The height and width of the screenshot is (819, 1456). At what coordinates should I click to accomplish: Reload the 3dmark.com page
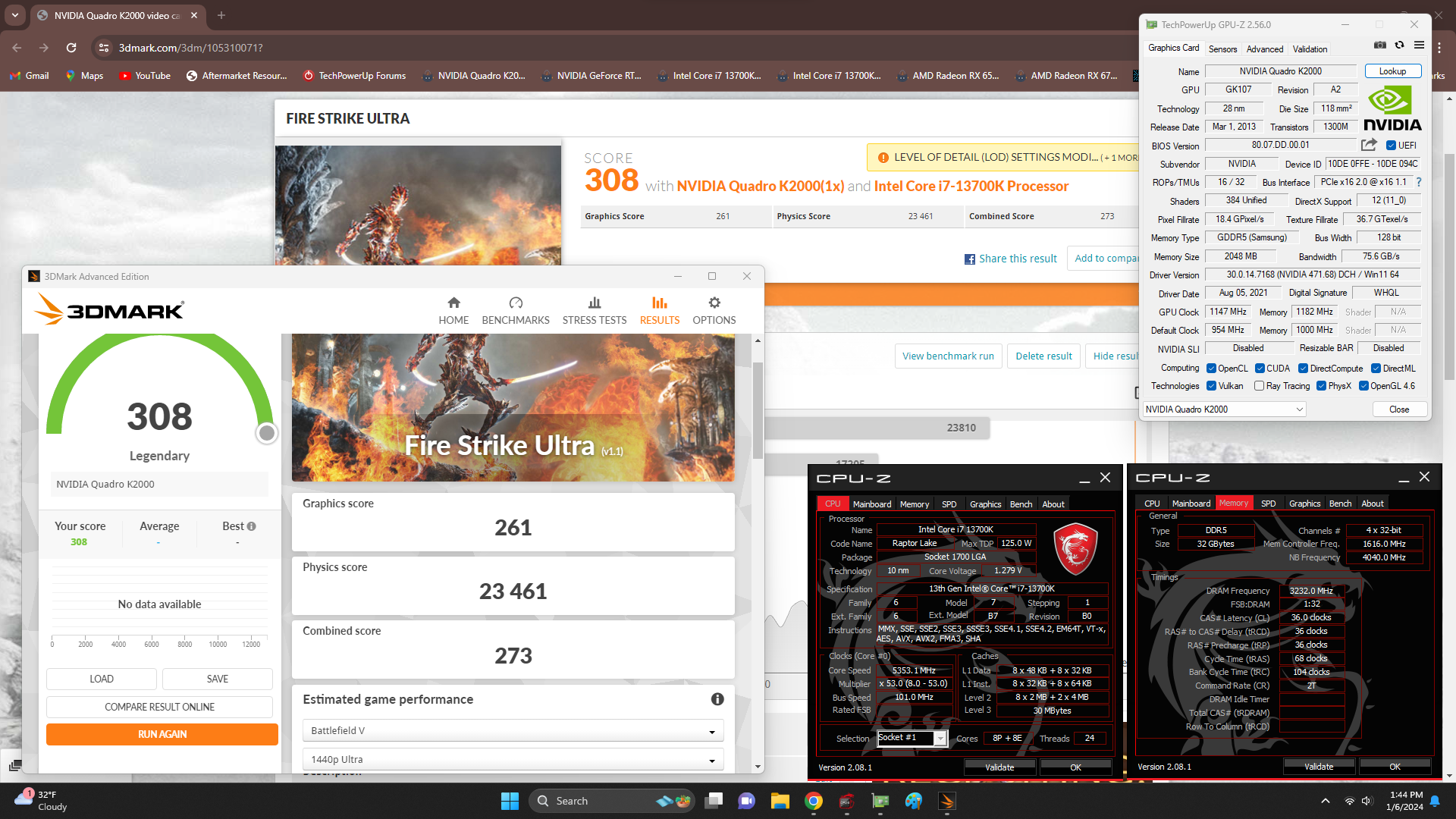[71, 48]
